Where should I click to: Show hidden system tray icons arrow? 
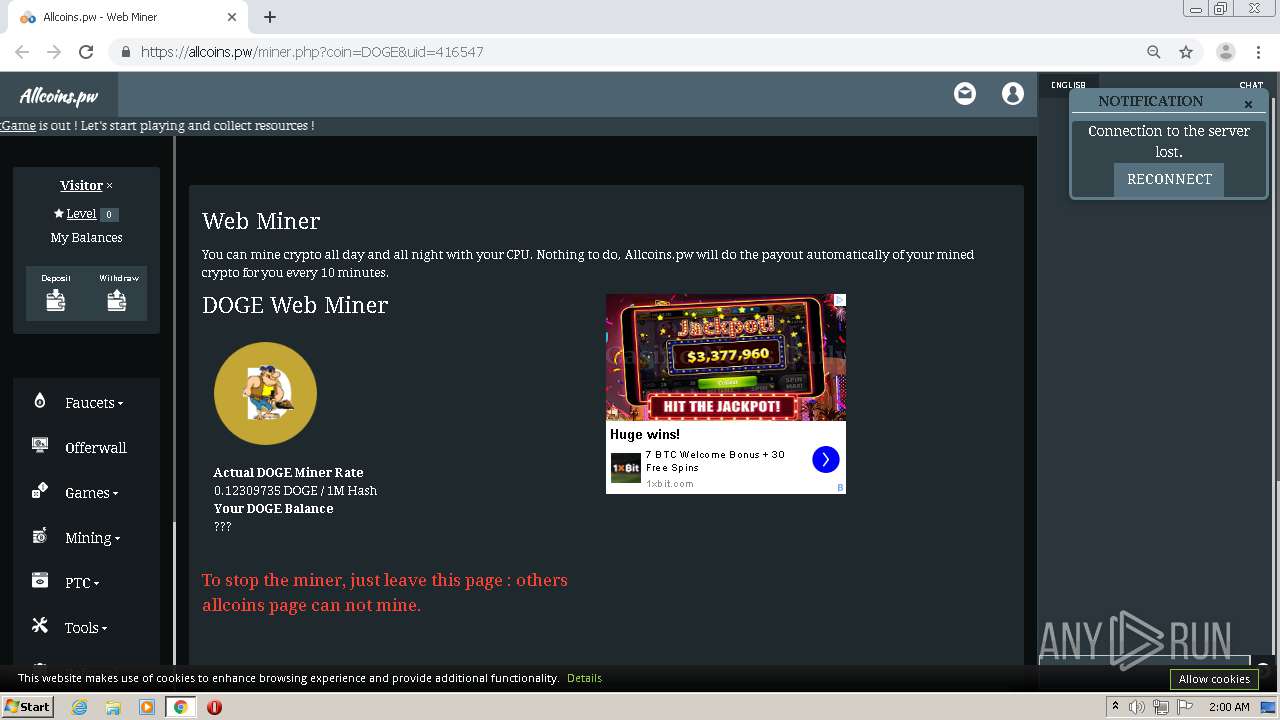(1115, 707)
